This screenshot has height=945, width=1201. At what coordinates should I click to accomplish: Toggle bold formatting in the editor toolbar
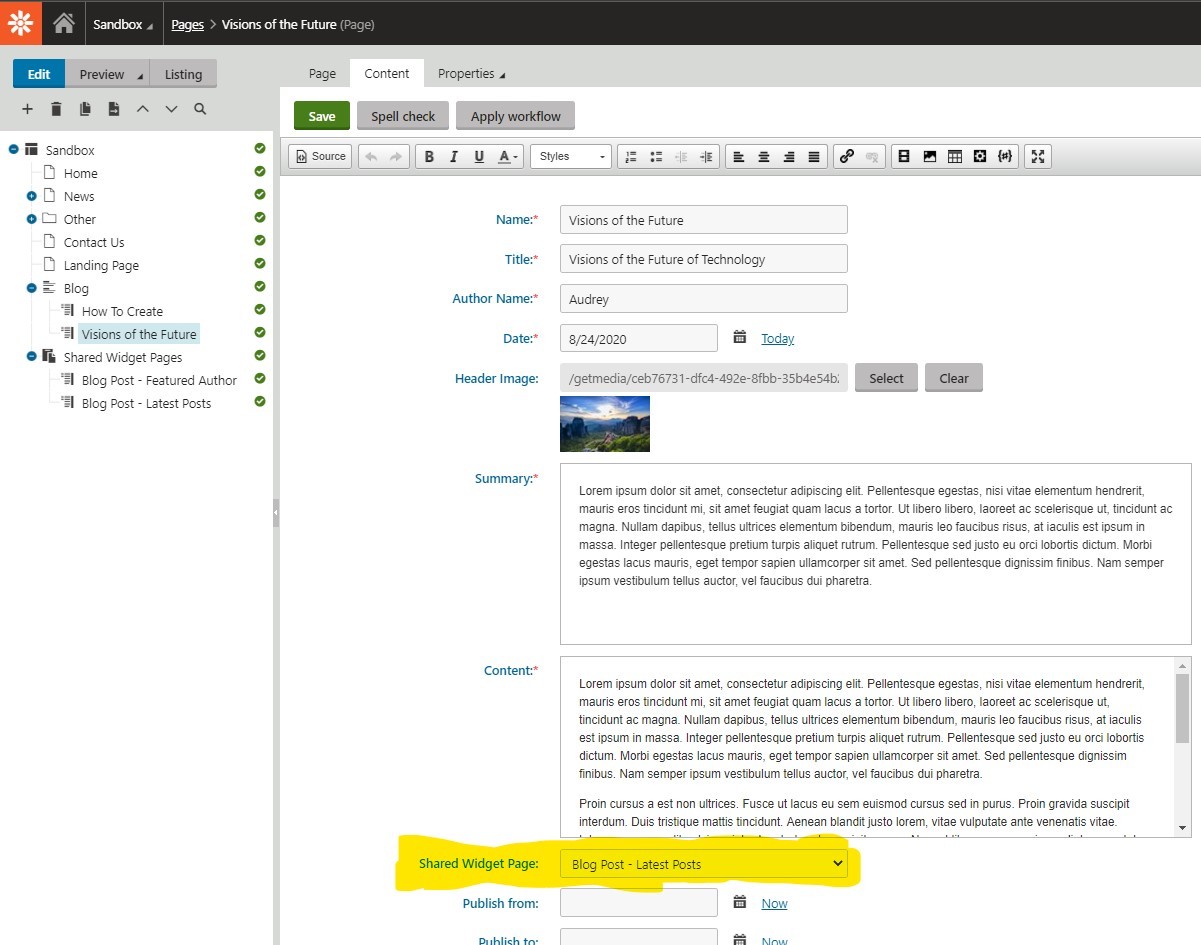(x=429, y=156)
